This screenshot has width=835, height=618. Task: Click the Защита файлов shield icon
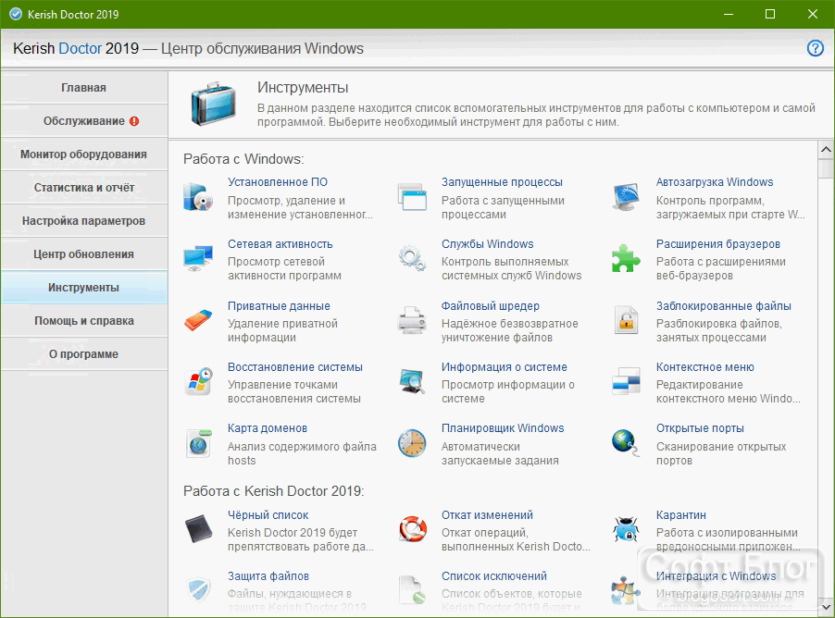(x=198, y=590)
